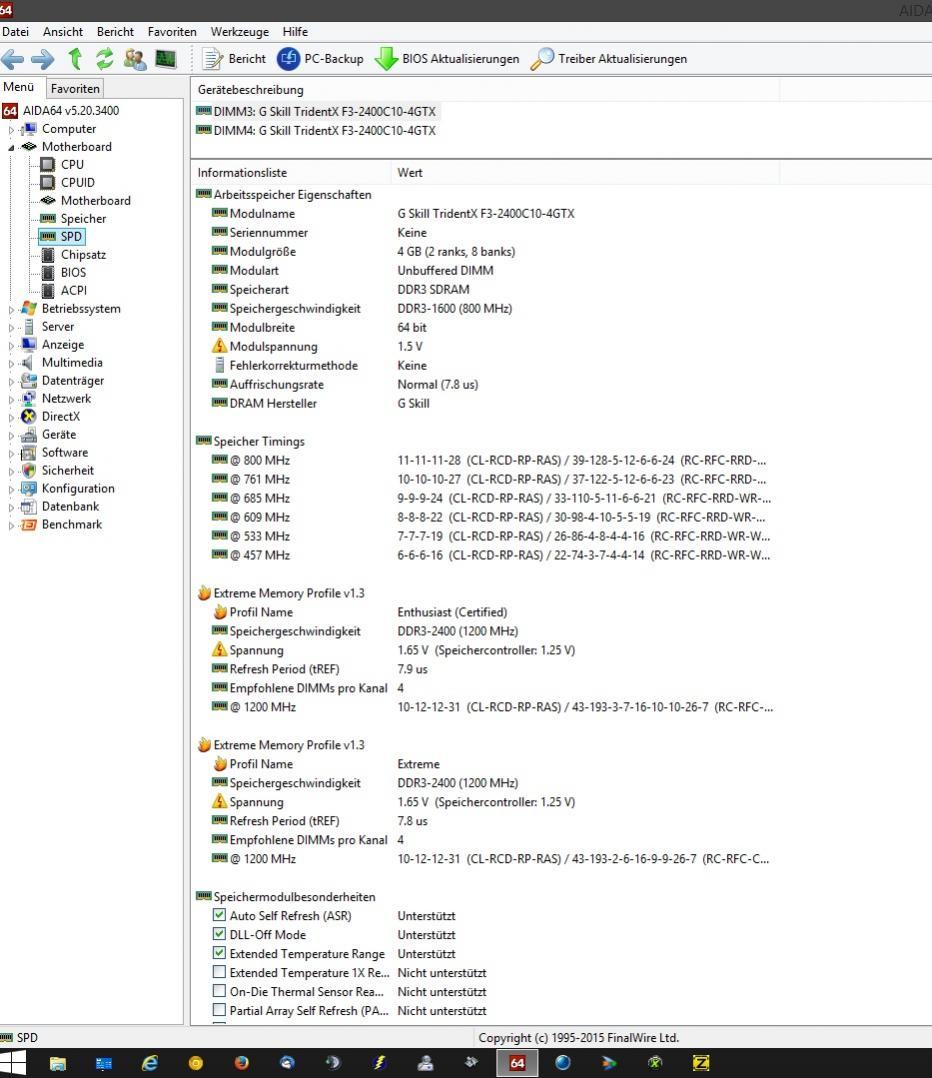Image resolution: width=932 pixels, height=1078 pixels.
Task: Switch to the Menü tab
Action: (19, 87)
